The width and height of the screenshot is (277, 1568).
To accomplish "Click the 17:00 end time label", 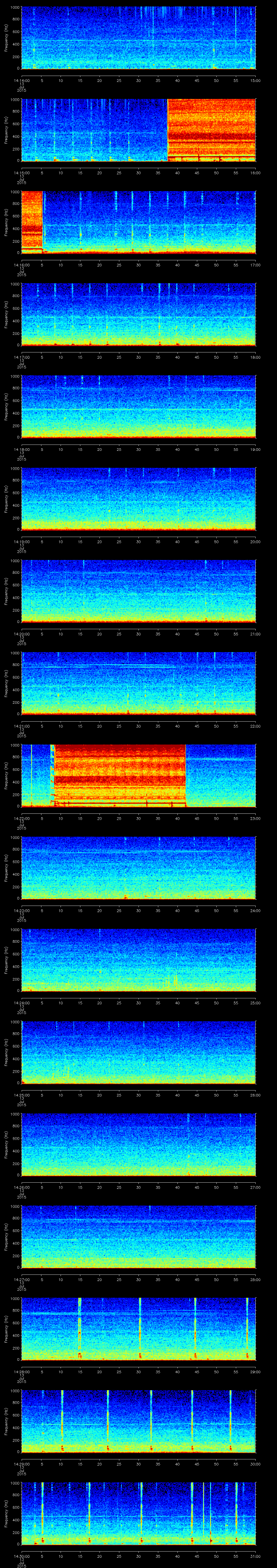I will [256, 265].
